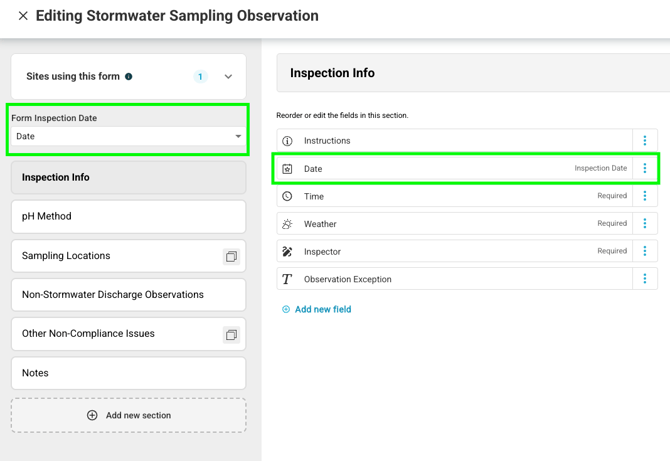The image size is (670, 461).
Task: Open Non-Stormwater Discharge Observations section
Action: (128, 295)
